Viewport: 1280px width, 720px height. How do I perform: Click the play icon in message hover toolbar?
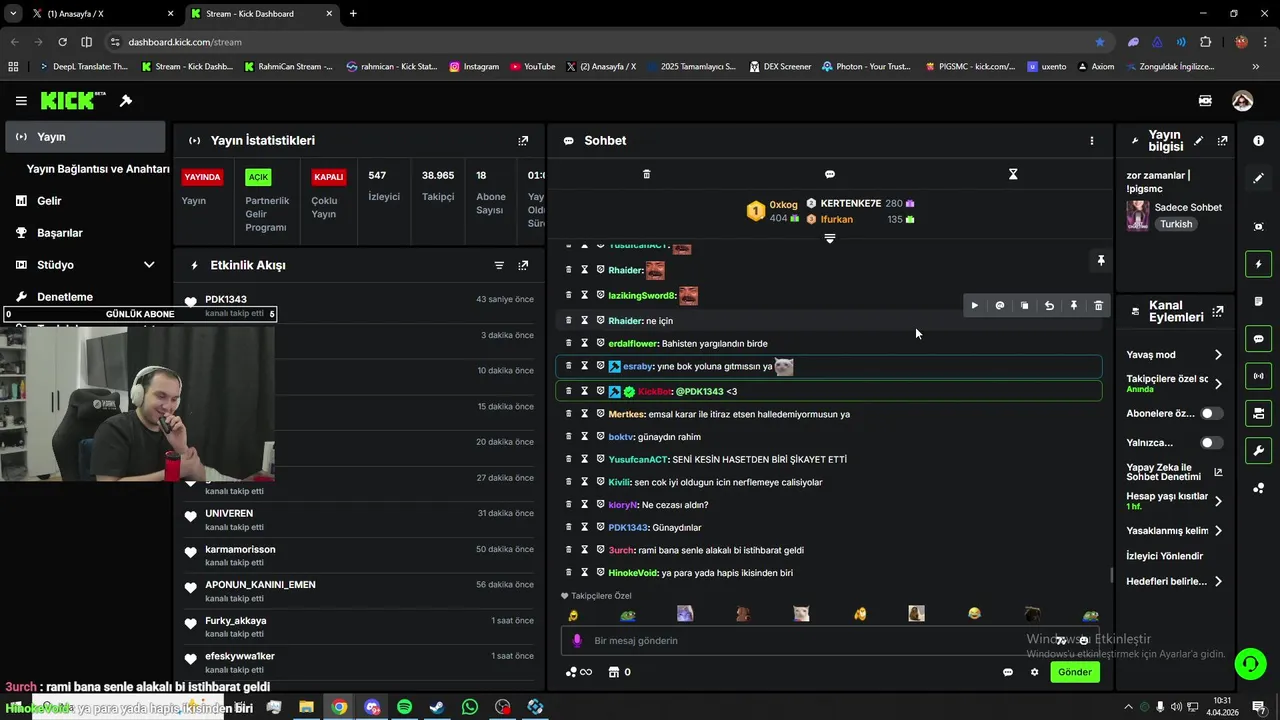(975, 306)
